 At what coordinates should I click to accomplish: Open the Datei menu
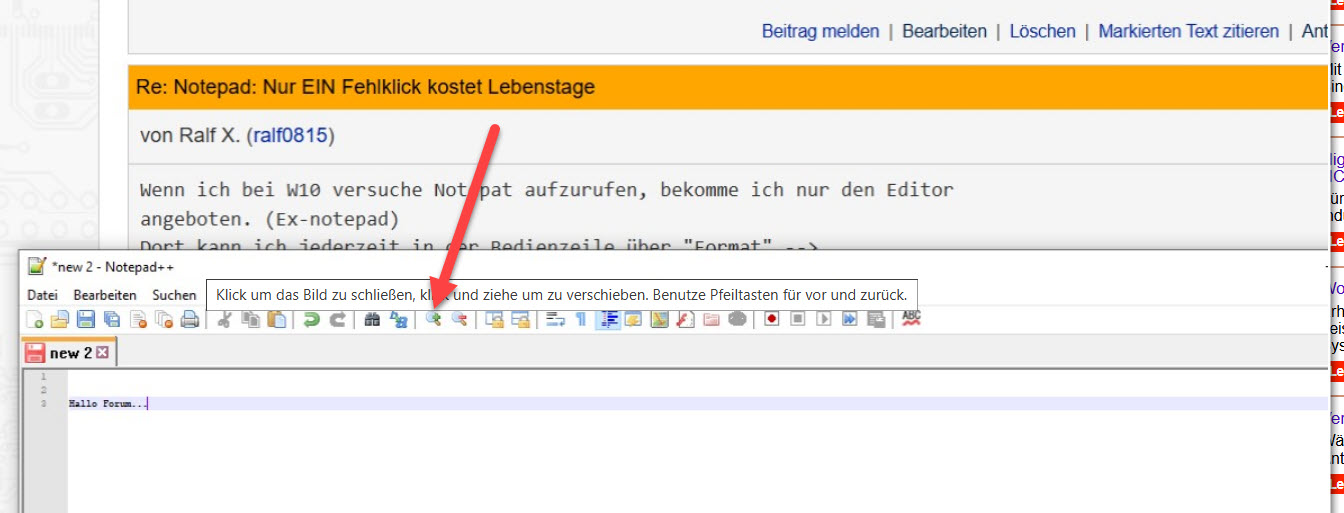point(42,295)
